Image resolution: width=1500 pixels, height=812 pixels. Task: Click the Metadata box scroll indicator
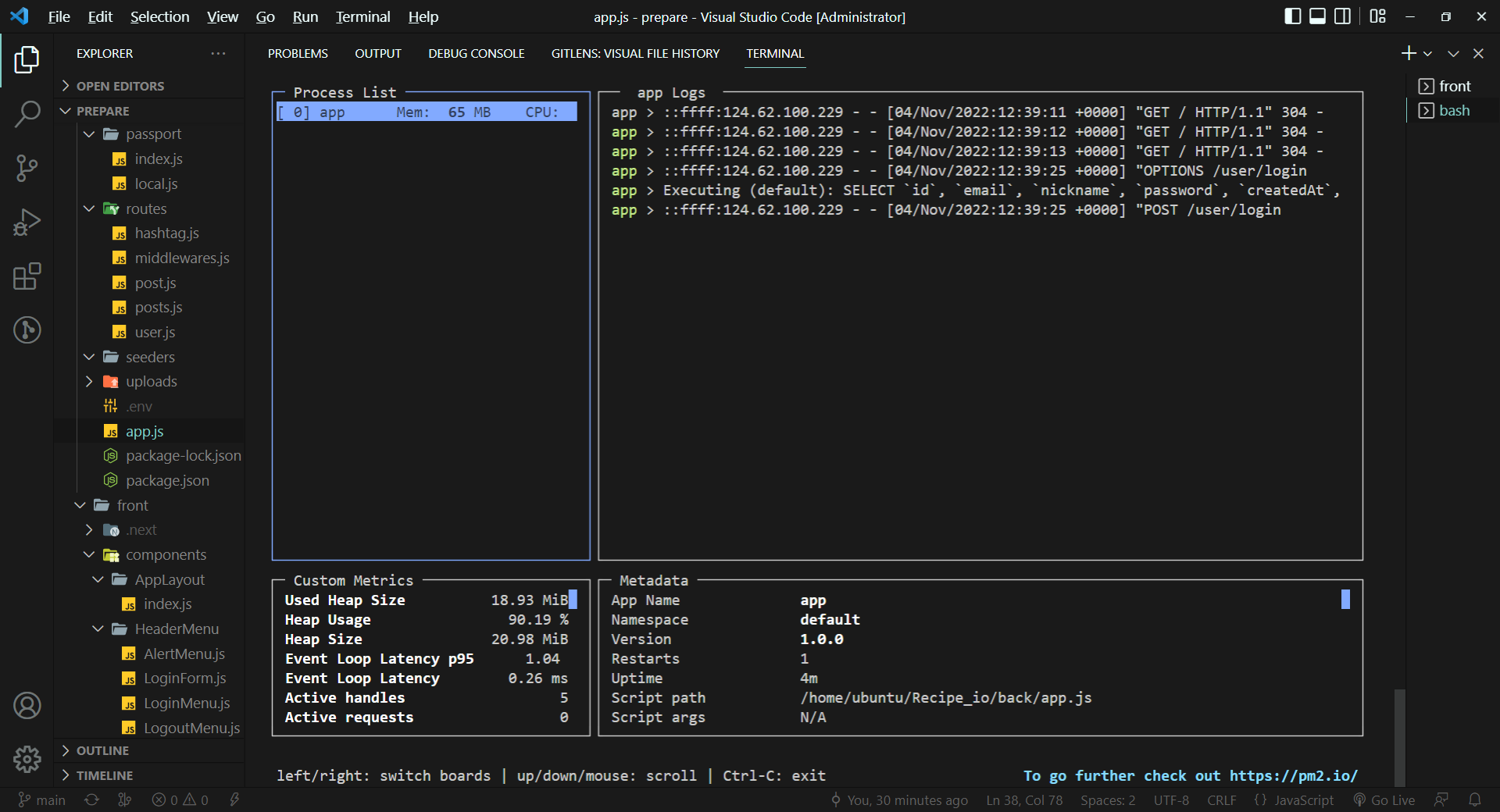1345,600
